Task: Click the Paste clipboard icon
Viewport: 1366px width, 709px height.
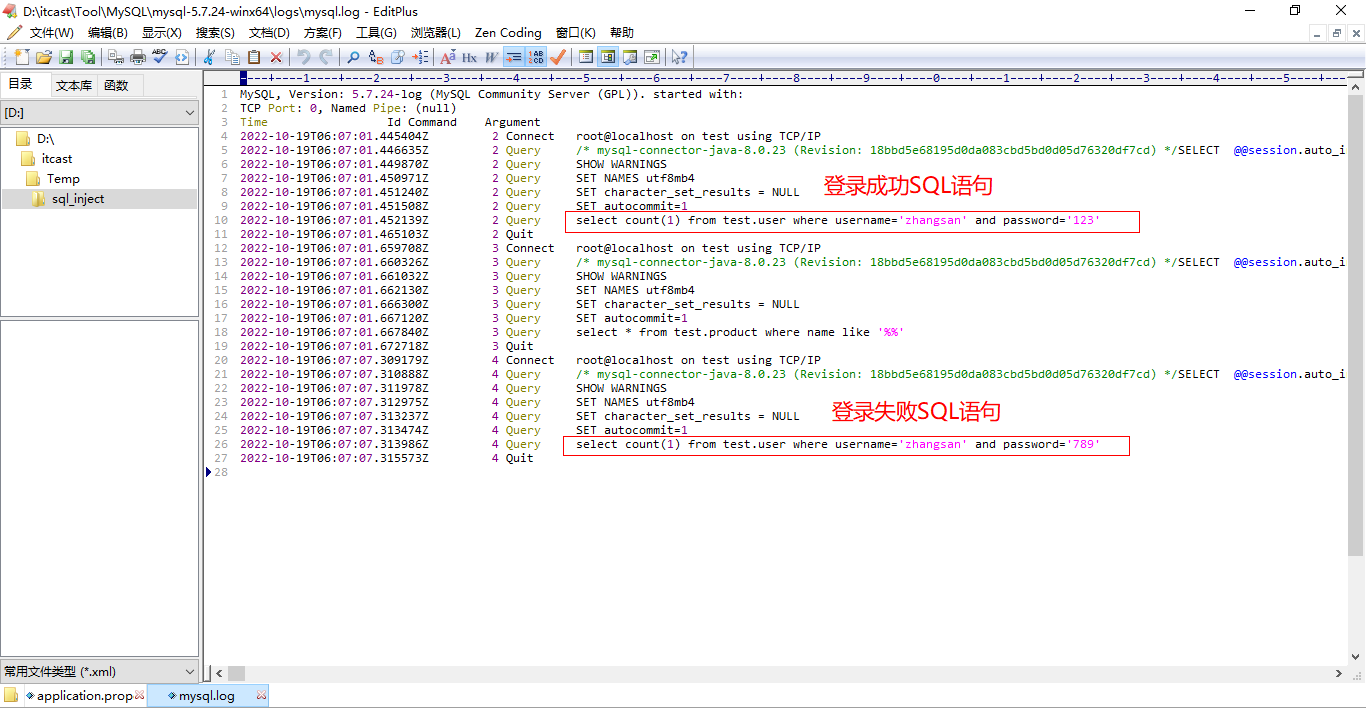Action: click(254, 57)
